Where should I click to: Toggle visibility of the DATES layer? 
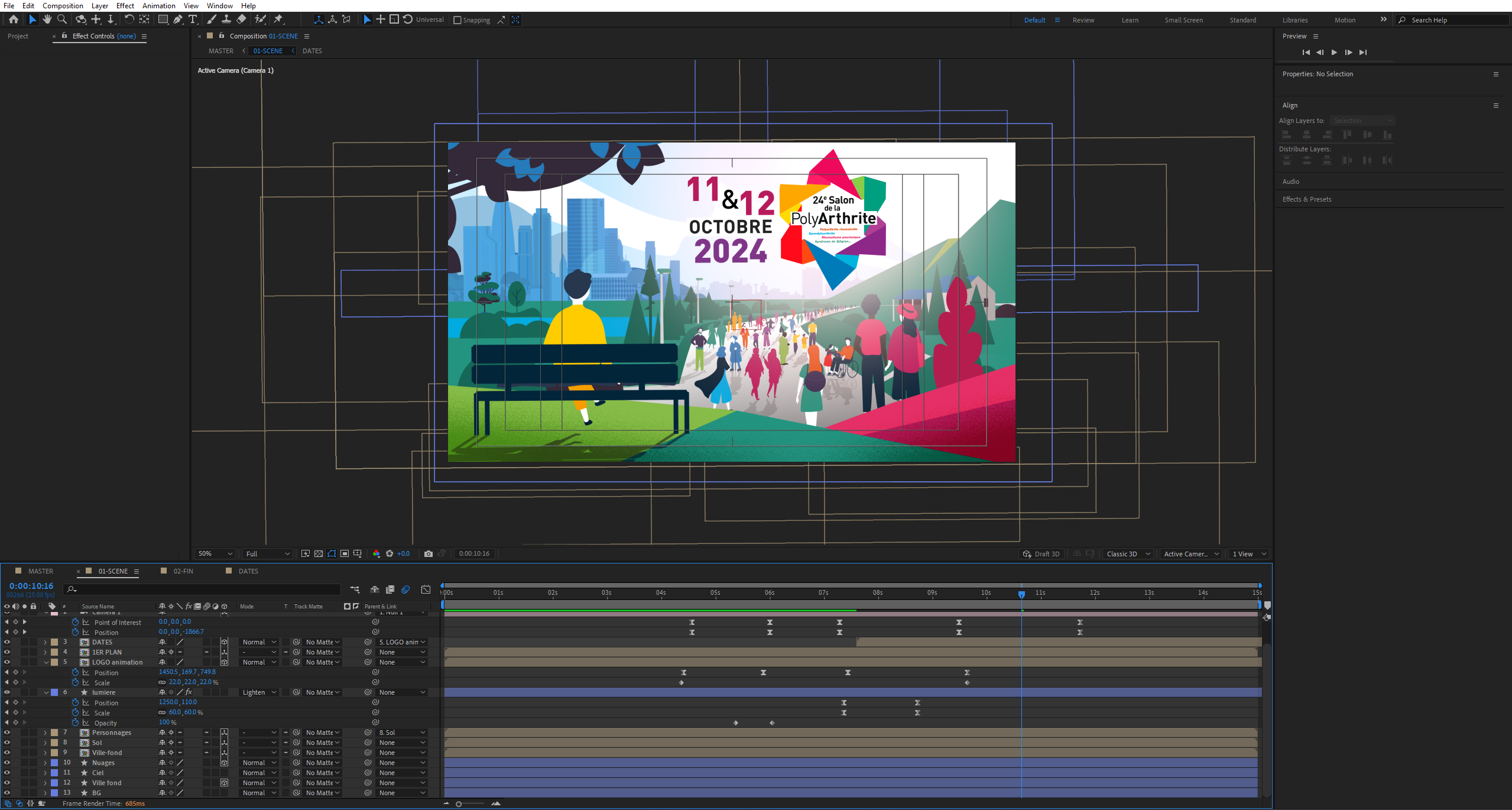pos(7,642)
